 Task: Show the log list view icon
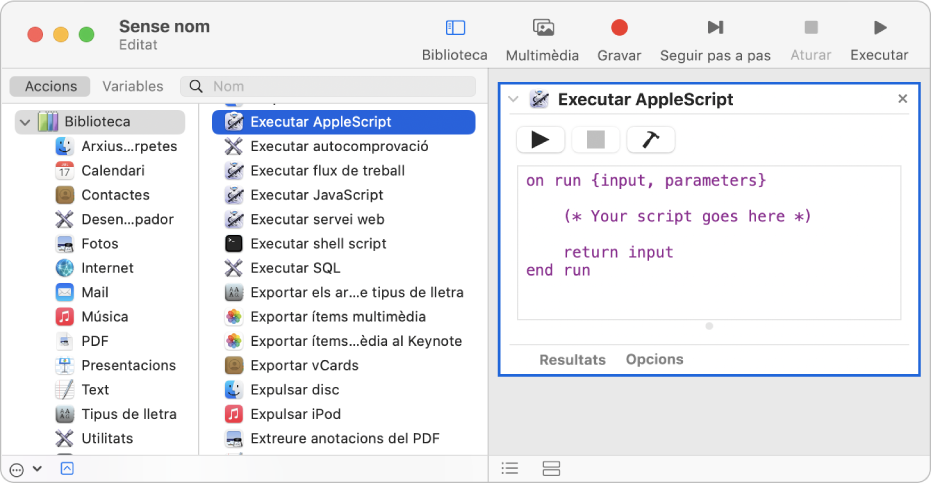pyautogui.click(x=510, y=468)
